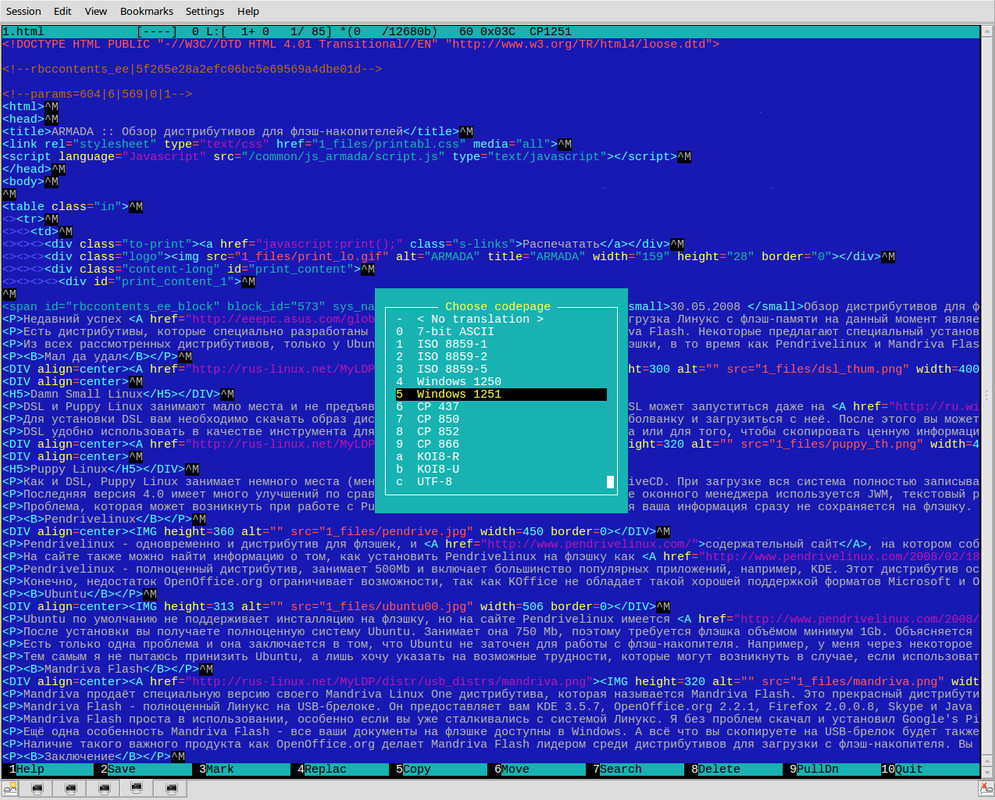Viewport: 995px width, 800px height.
Task: Click the 1.html filename in status line
Action: (23, 31)
